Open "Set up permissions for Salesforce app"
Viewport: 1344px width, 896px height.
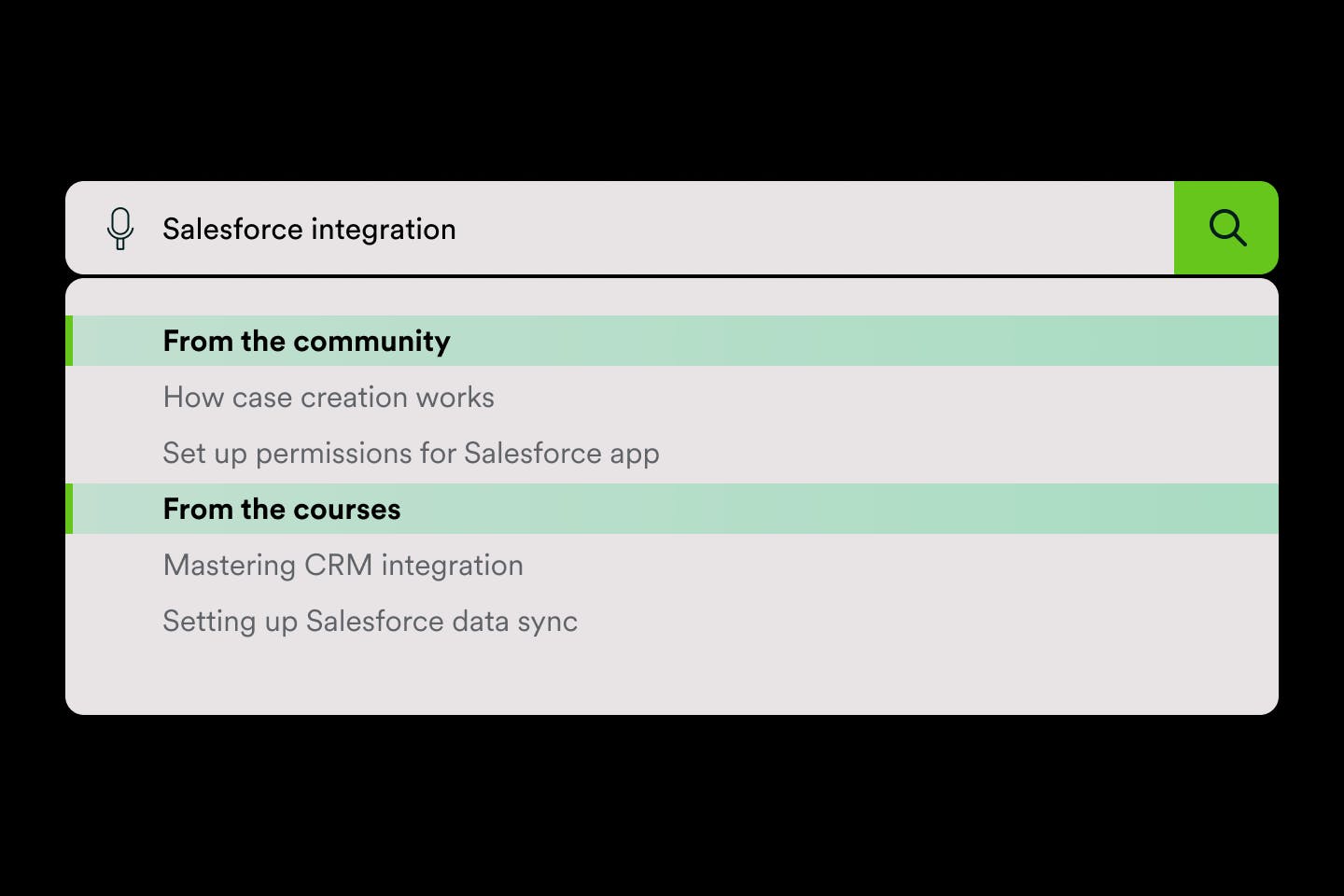[x=411, y=453]
